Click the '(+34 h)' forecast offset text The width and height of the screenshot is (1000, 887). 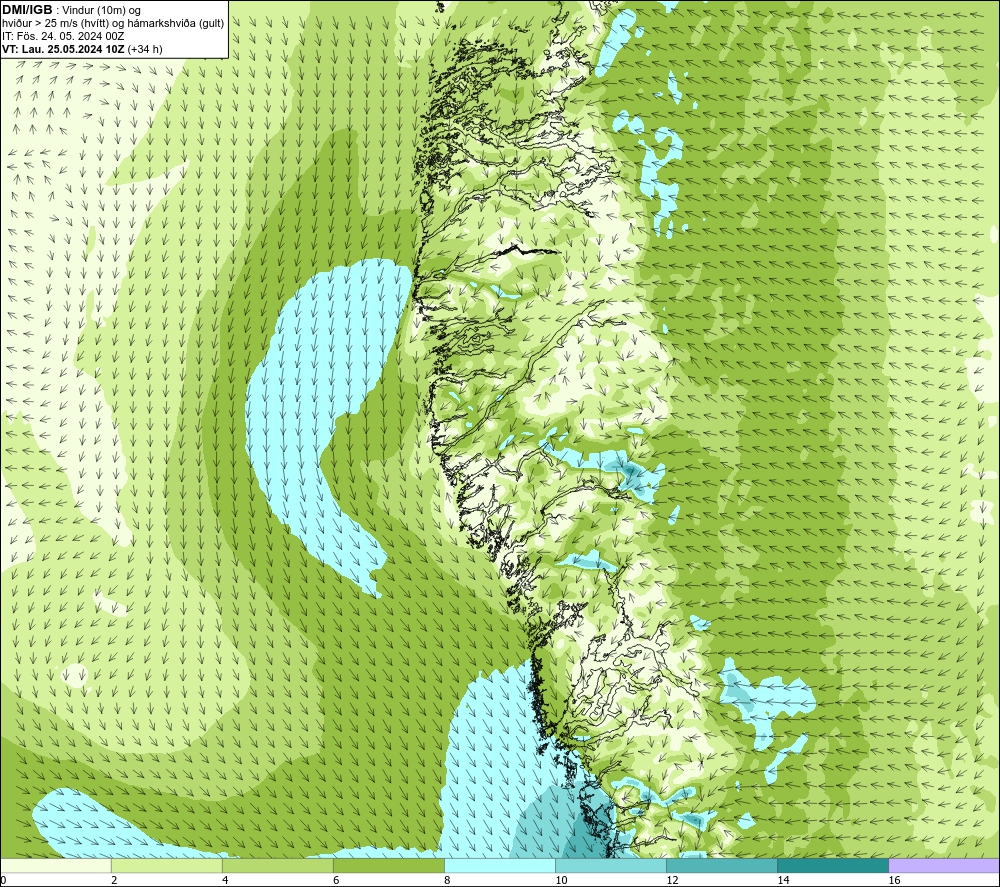click(145, 49)
